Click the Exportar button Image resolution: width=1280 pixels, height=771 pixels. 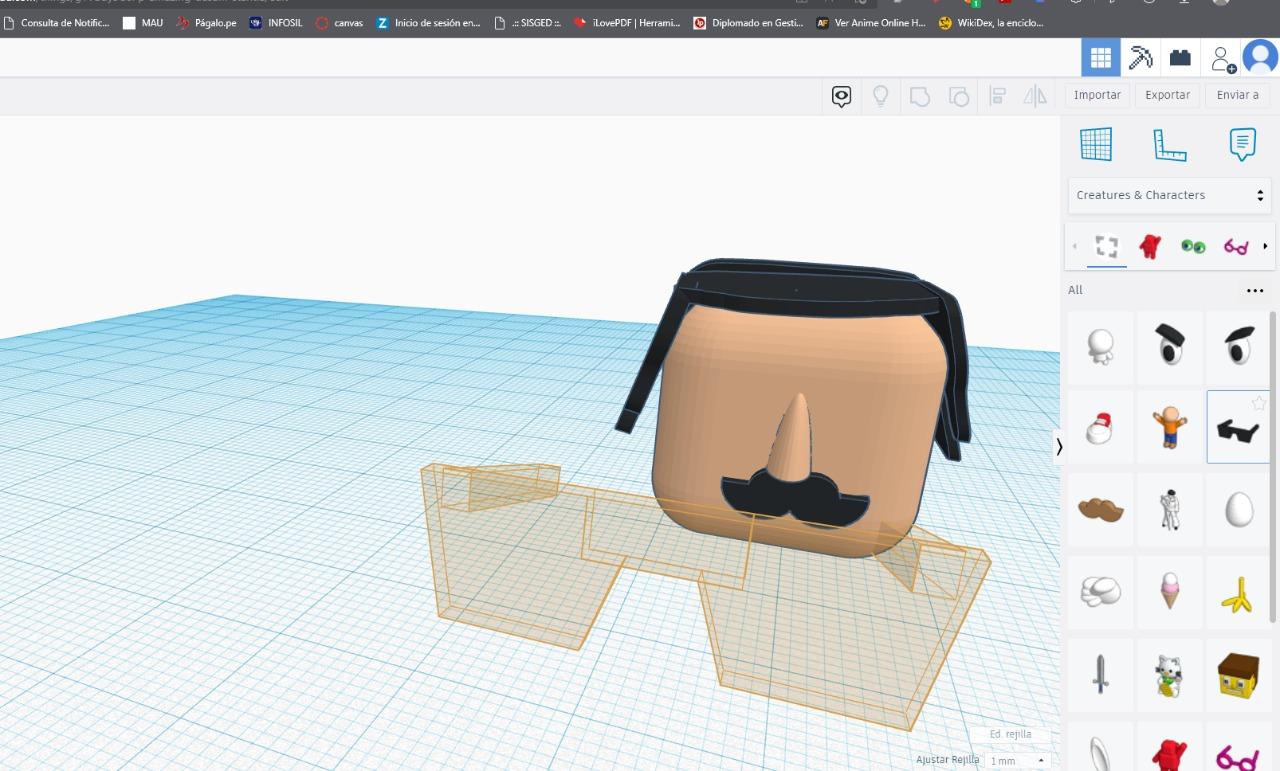click(x=1167, y=95)
